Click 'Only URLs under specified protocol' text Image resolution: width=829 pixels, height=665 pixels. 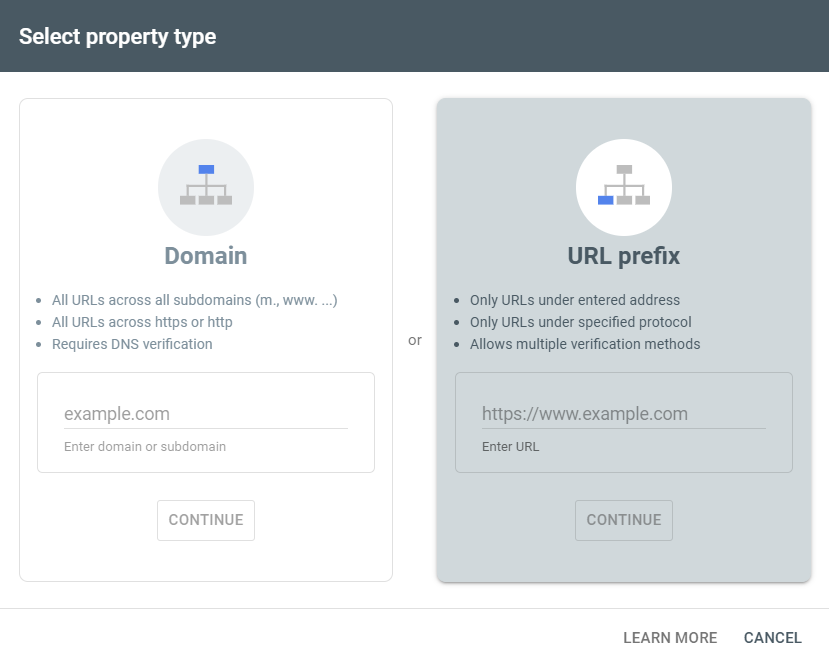(x=581, y=322)
